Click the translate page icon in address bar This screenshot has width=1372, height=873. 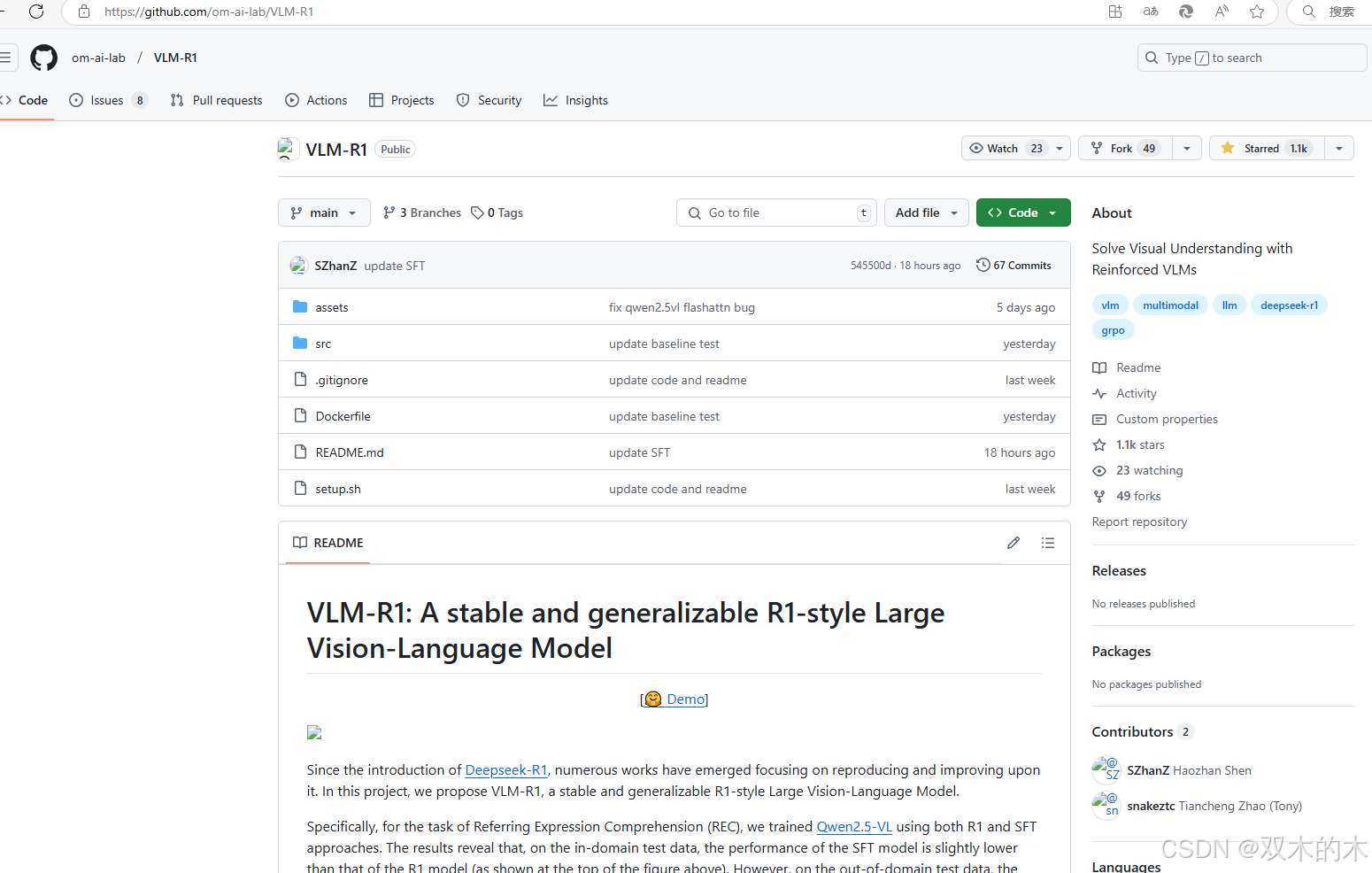pyautogui.click(x=1151, y=12)
